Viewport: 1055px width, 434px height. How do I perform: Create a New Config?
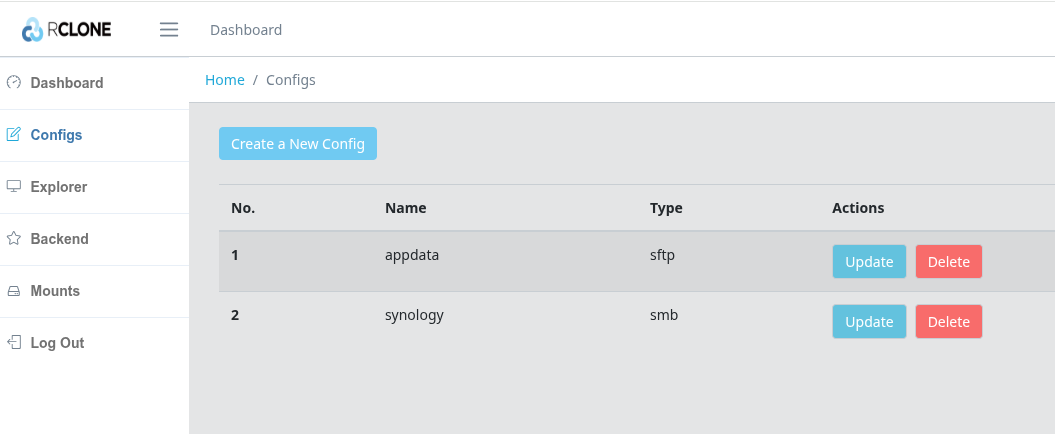pos(298,144)
